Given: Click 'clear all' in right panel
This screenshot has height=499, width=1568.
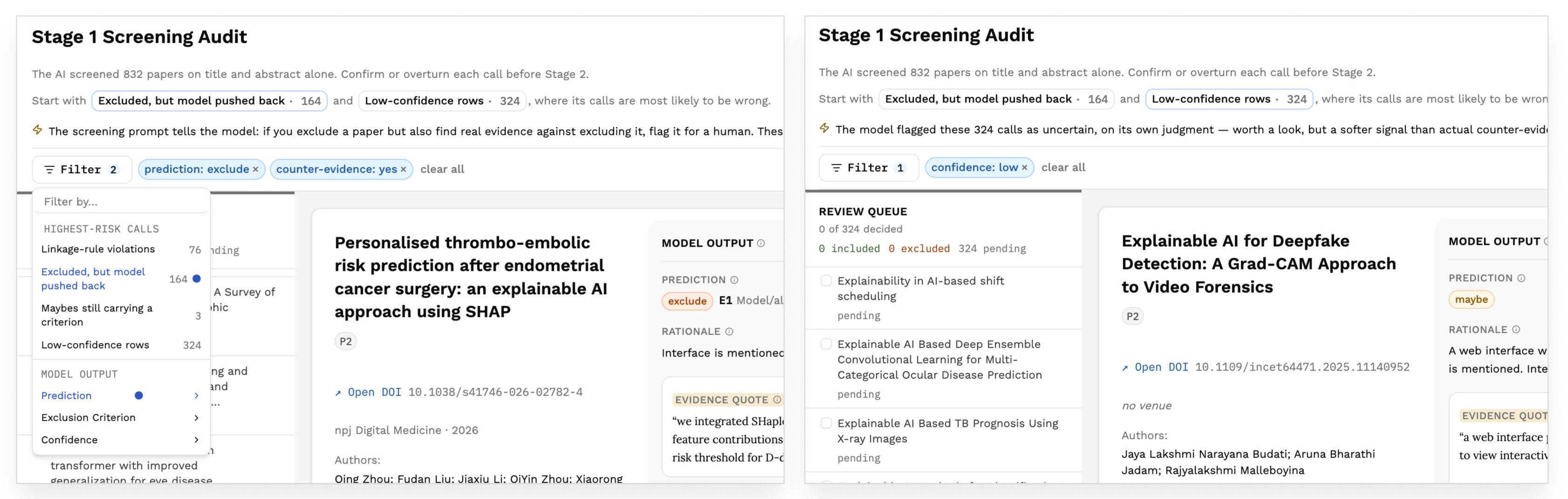Looking at the screenshot, I should click(1063, 168).
